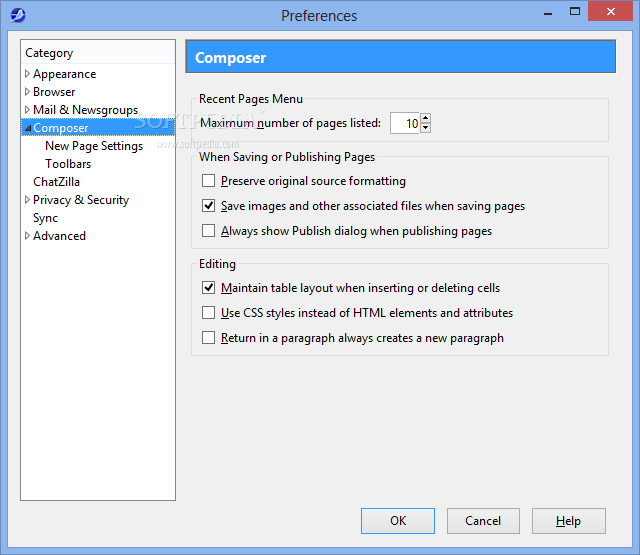Open Privacy & Security preferences
This screenshot has width=640, height=555.
coord(81,200)
